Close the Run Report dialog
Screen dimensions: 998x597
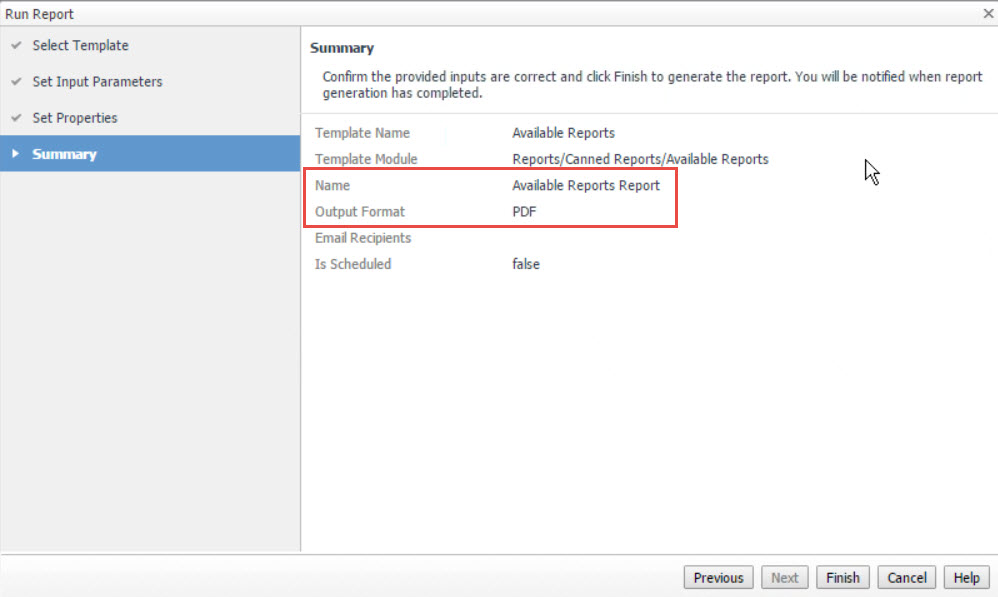987,13
